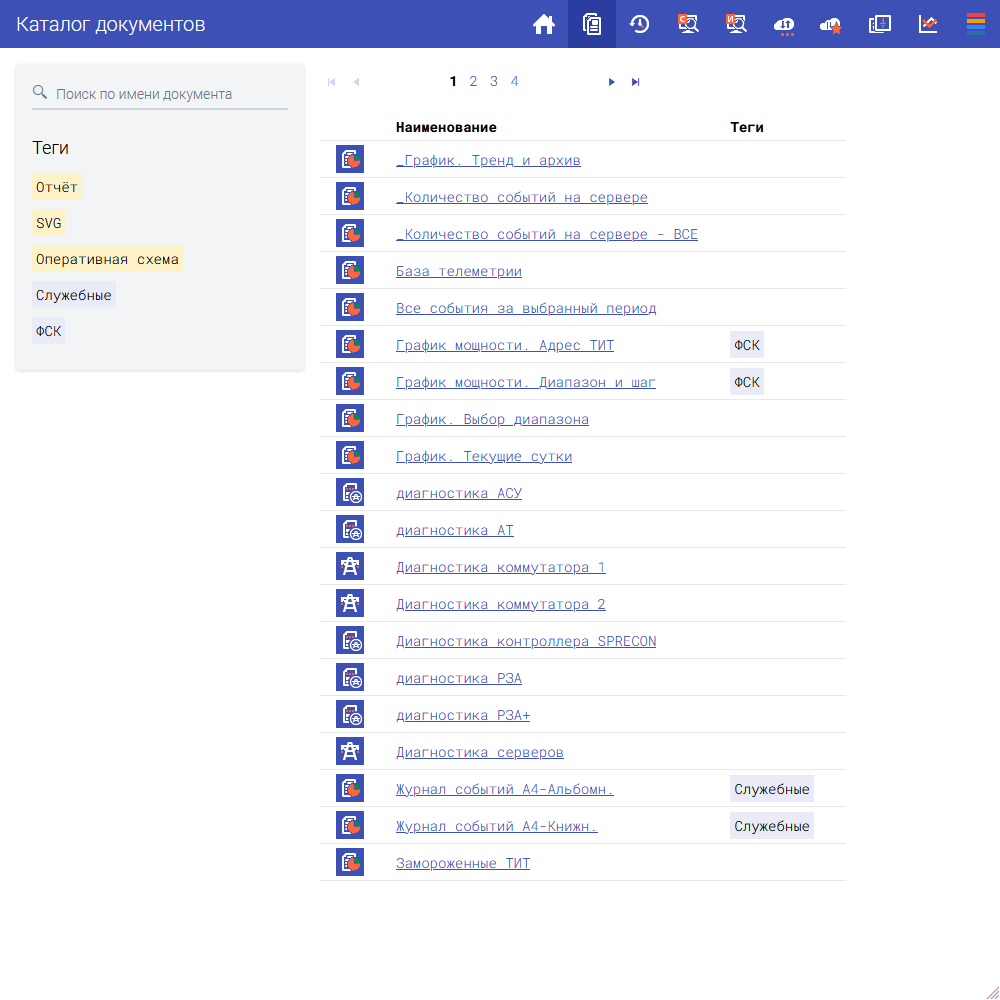Open the cloud up-down arrows icon
Image resolution: width=1000 pixels, height=1000 pixels.
[785, 24]
